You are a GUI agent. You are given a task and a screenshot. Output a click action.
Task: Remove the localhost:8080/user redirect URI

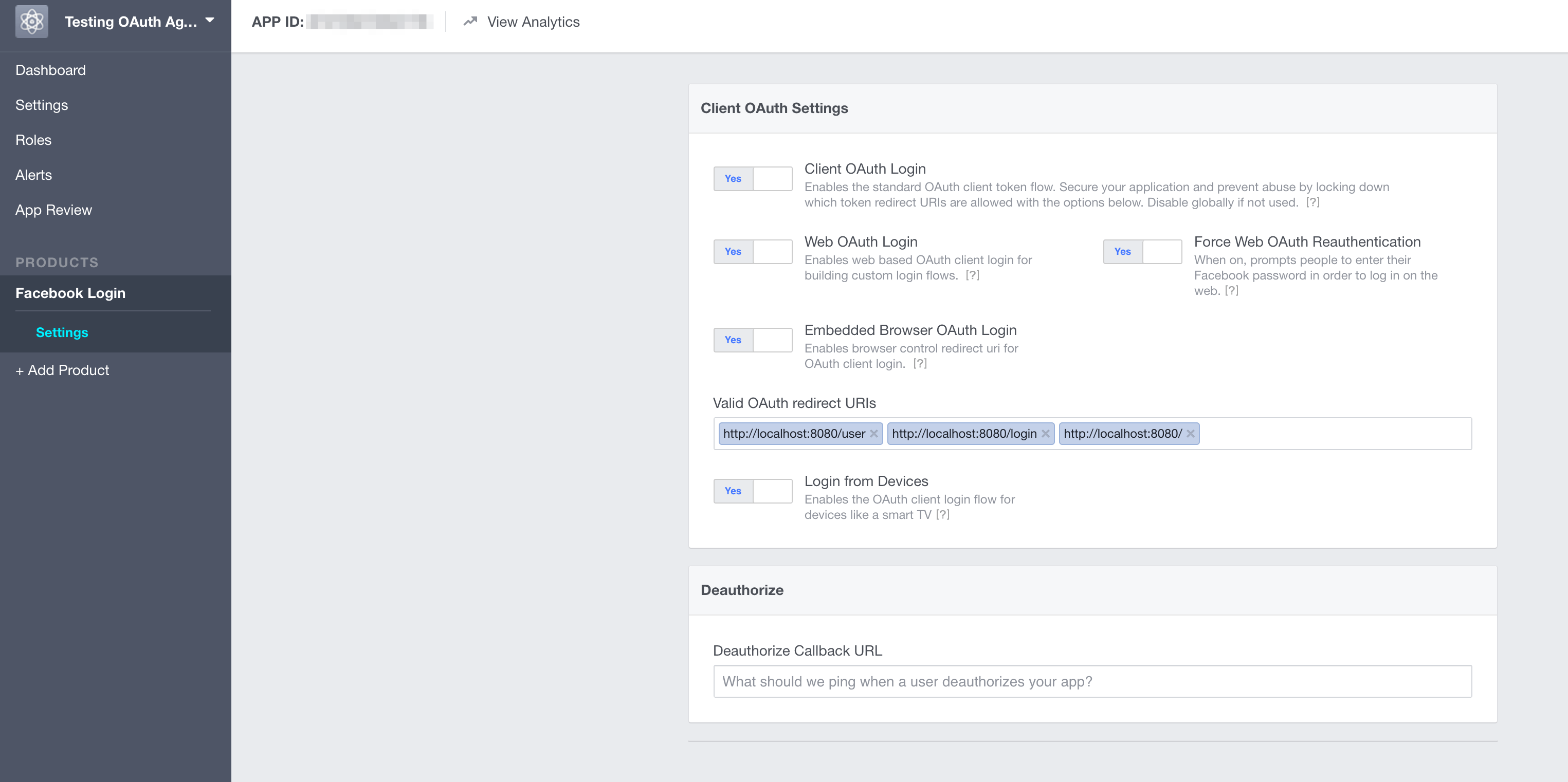(873, 433)
